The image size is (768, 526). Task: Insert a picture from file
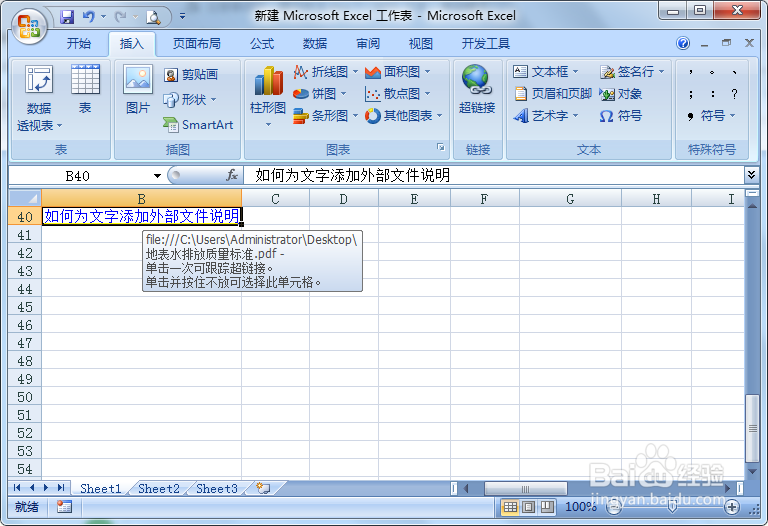pos(138,89)
